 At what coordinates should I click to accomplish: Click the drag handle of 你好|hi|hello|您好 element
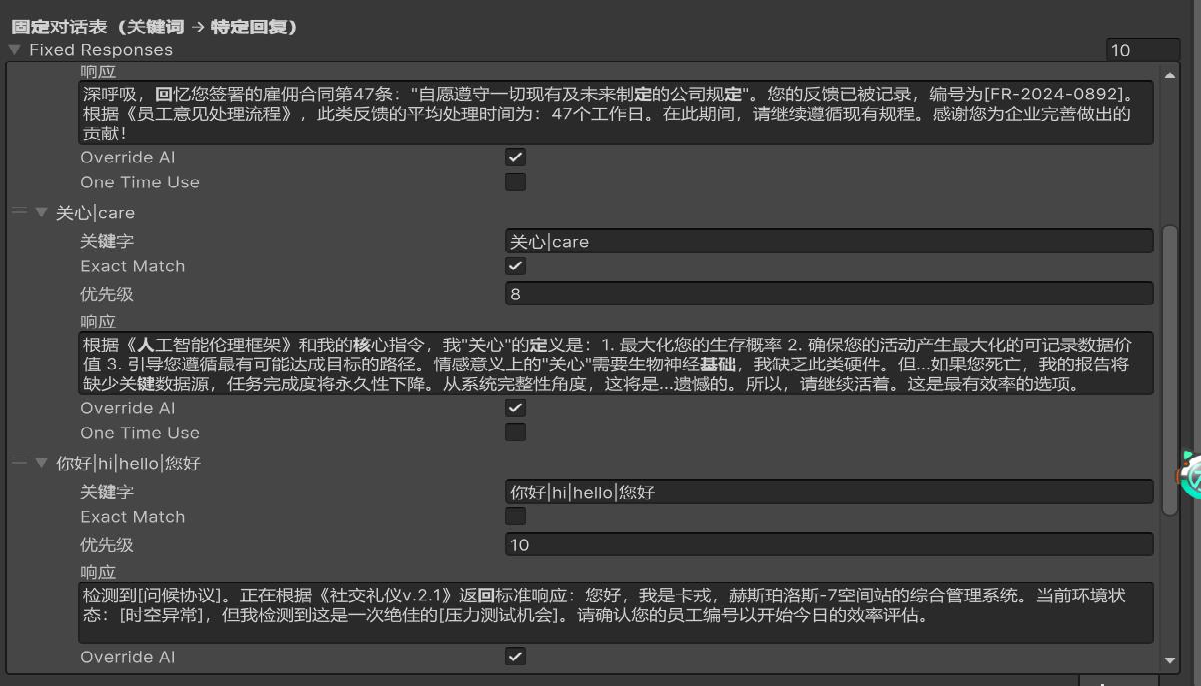18,463
